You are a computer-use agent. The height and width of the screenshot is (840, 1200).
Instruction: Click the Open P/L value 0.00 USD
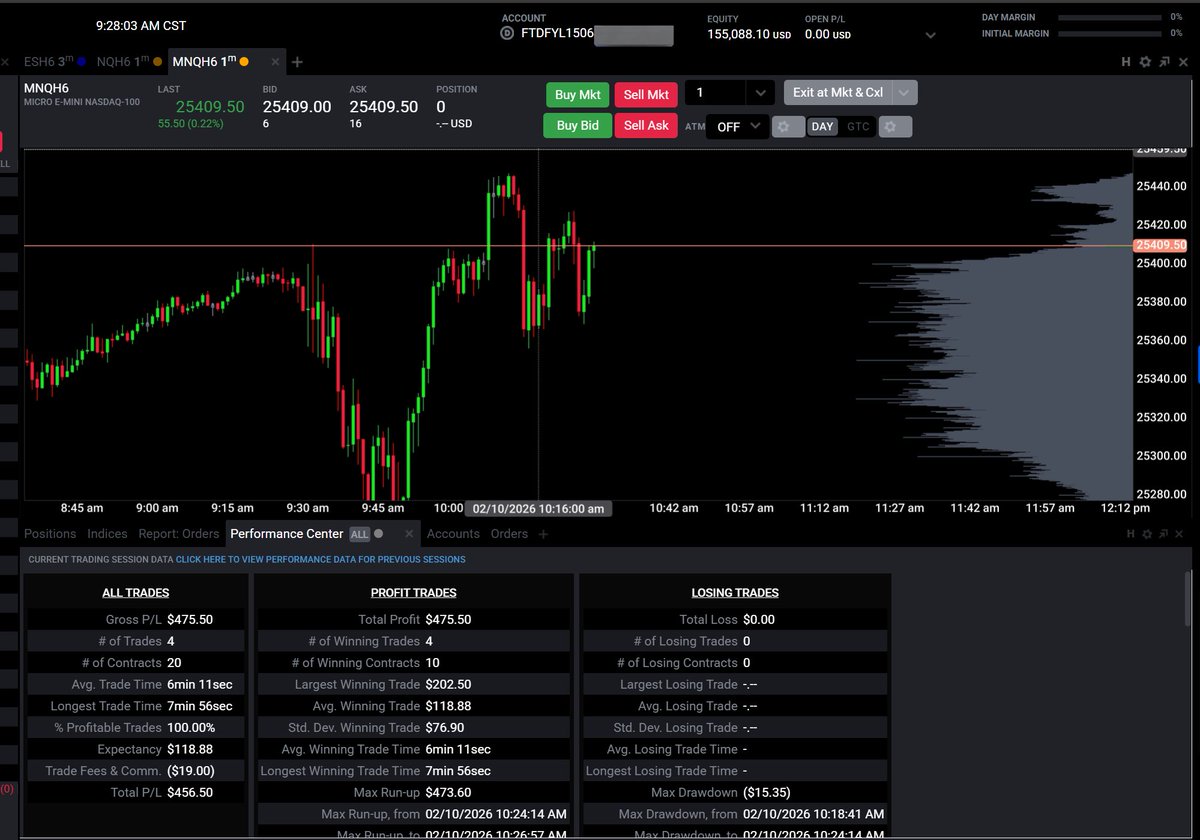tap(828, 34)
